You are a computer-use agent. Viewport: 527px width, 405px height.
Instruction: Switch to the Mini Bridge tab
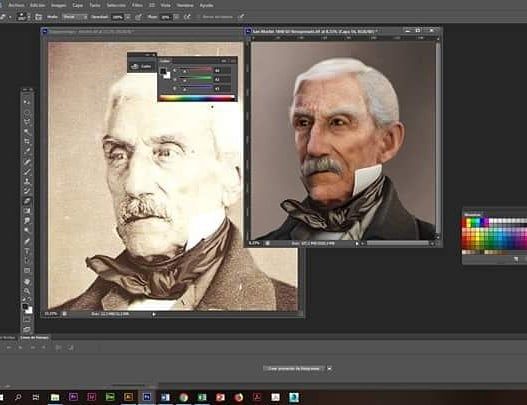[7, 337]
